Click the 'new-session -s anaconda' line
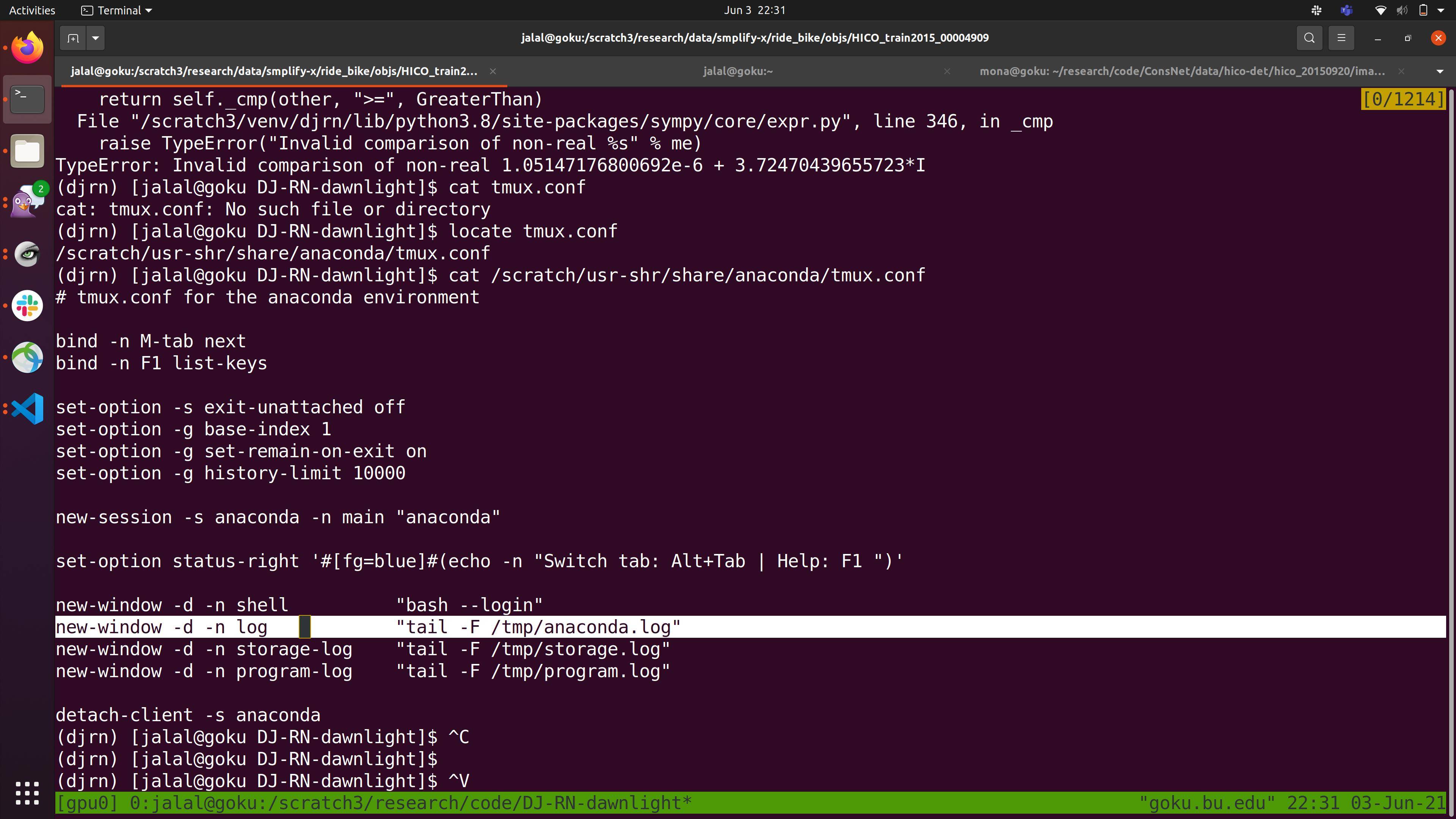Screen dimensions: 1456x819 (x=278, y=517)
